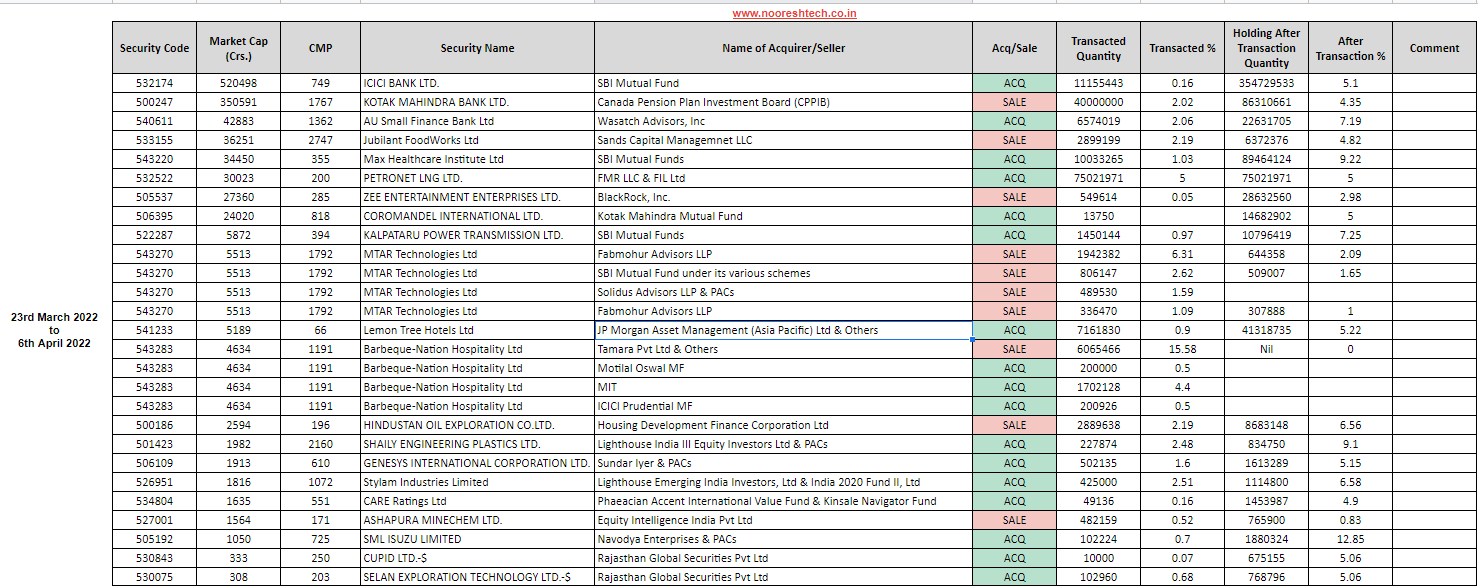Select Canada Pension Plan Investment Board cell
The image size is (1478, 587).
pos(783,102)
